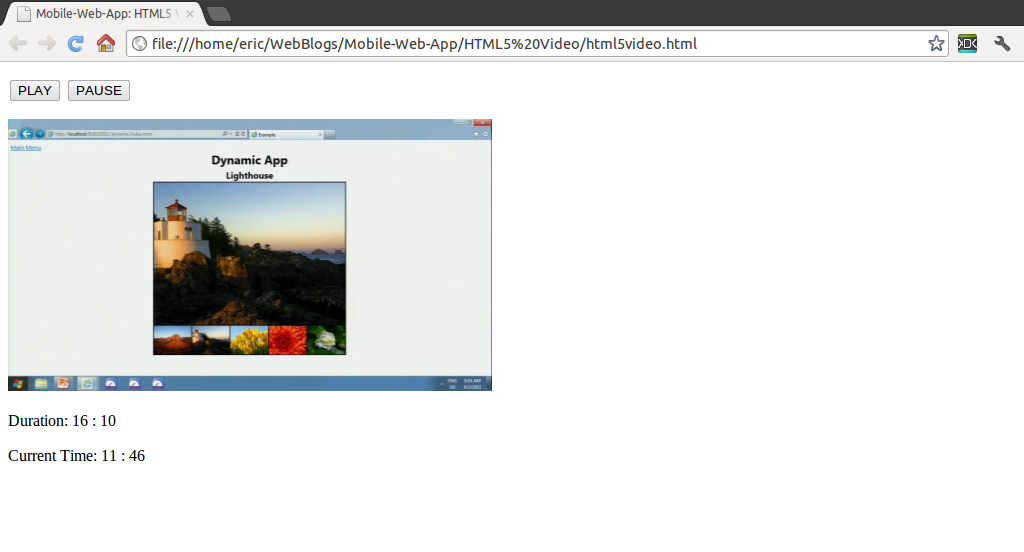Click the Windows Start button in video
Viewport: 1024px width, 552px height.
(18, 383)
